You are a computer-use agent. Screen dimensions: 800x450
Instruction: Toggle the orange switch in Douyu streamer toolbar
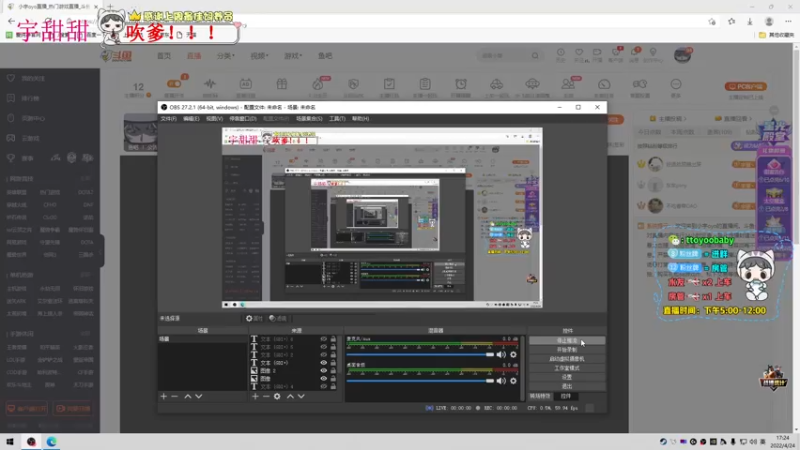(x=173, y=84)
